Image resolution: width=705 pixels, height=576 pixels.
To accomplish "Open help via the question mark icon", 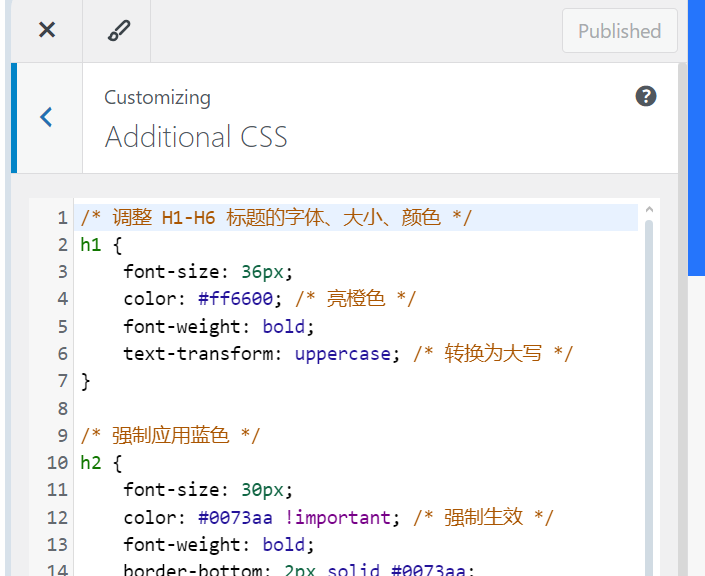I will click(646, 96).
